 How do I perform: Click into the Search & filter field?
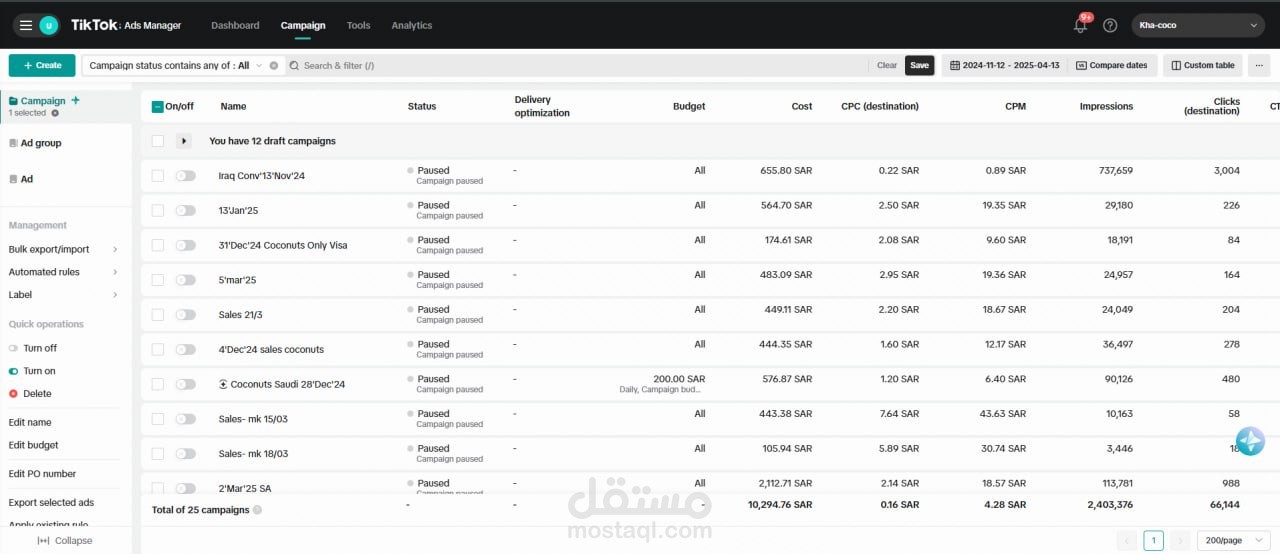tap(575, 65)
